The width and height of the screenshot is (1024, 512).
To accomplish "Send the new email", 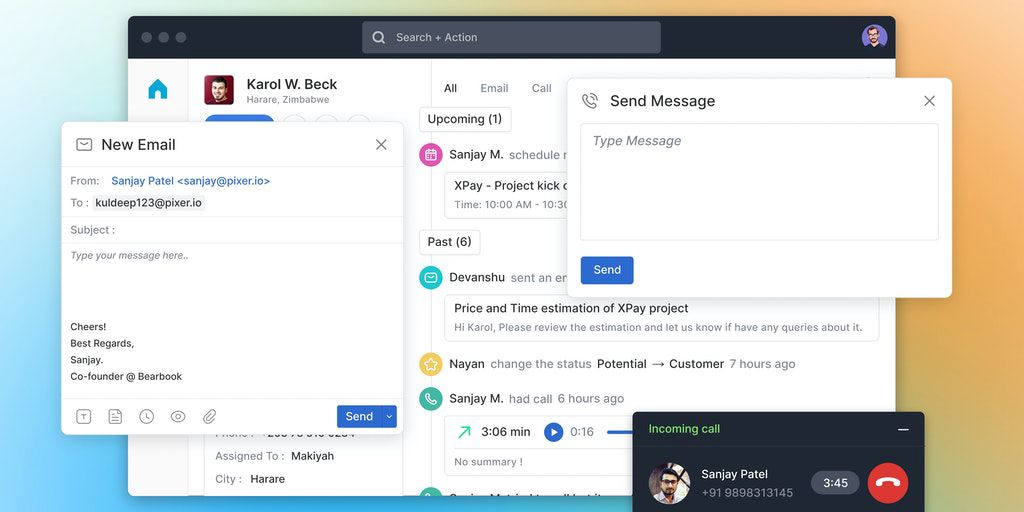I will pos(359,417).
